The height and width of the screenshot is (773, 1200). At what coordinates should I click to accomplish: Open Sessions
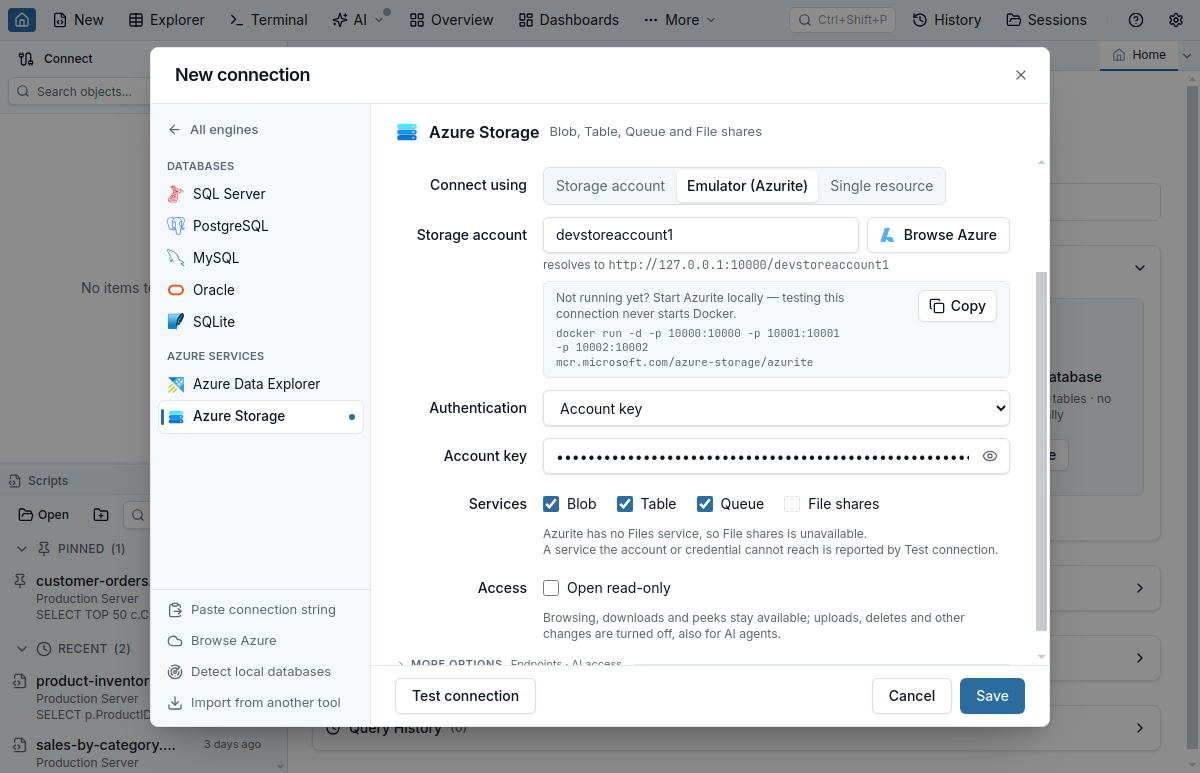click(x=1046, y=19)
